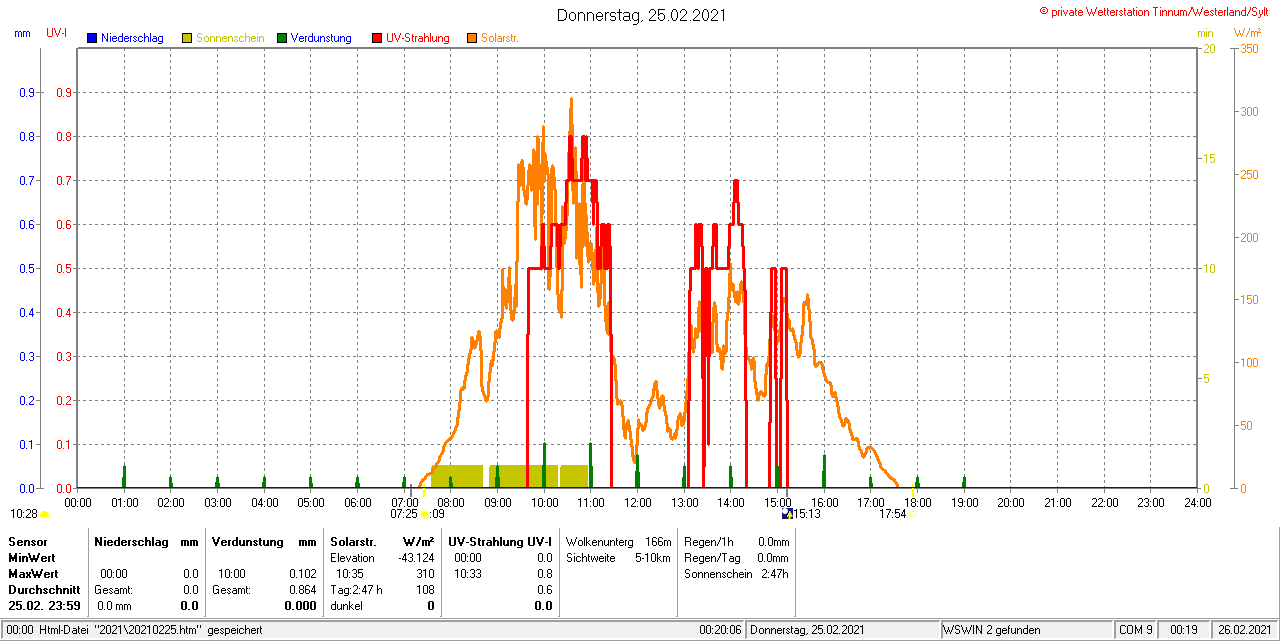Click the yellow 20 minutes axis value

[x=1209, y=48]
